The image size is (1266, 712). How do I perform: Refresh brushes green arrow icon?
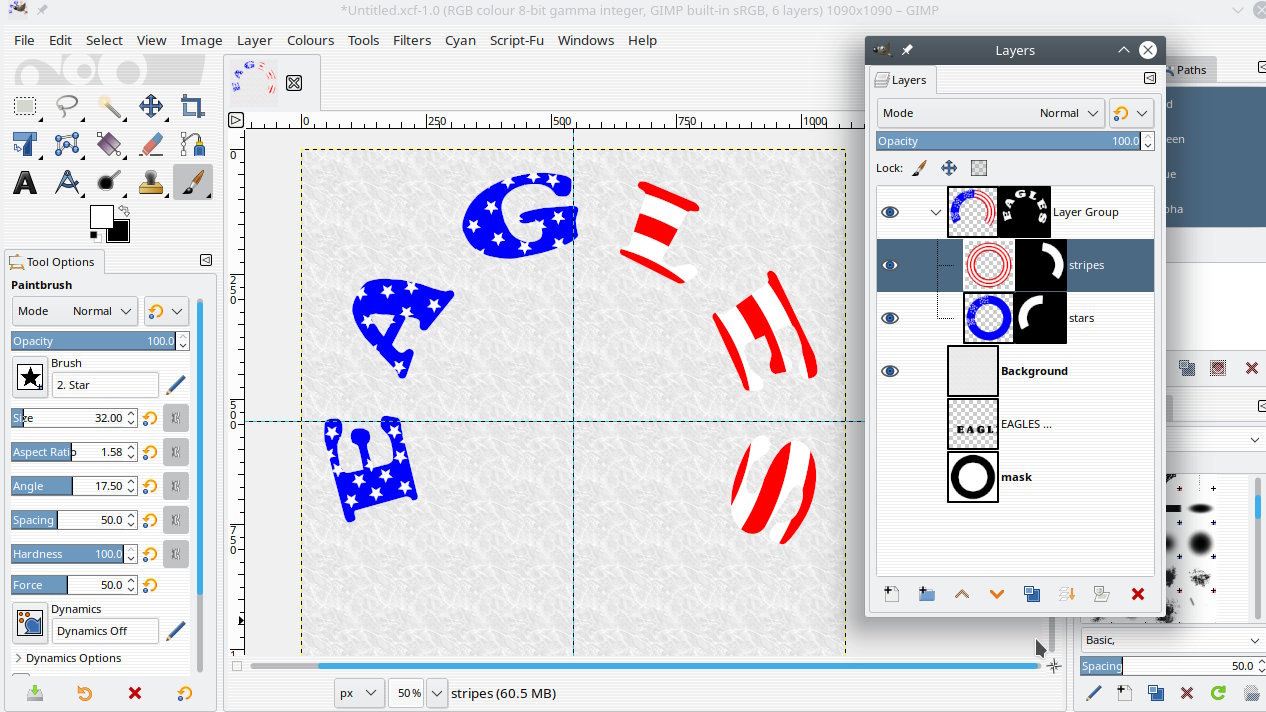click(1218, 692)
